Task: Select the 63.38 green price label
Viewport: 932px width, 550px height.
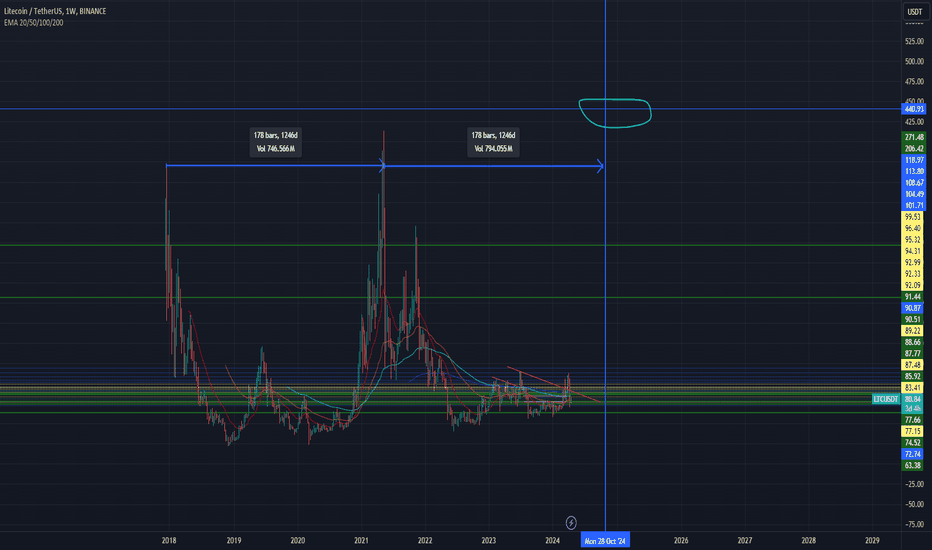Action: [x=912, y=465]
